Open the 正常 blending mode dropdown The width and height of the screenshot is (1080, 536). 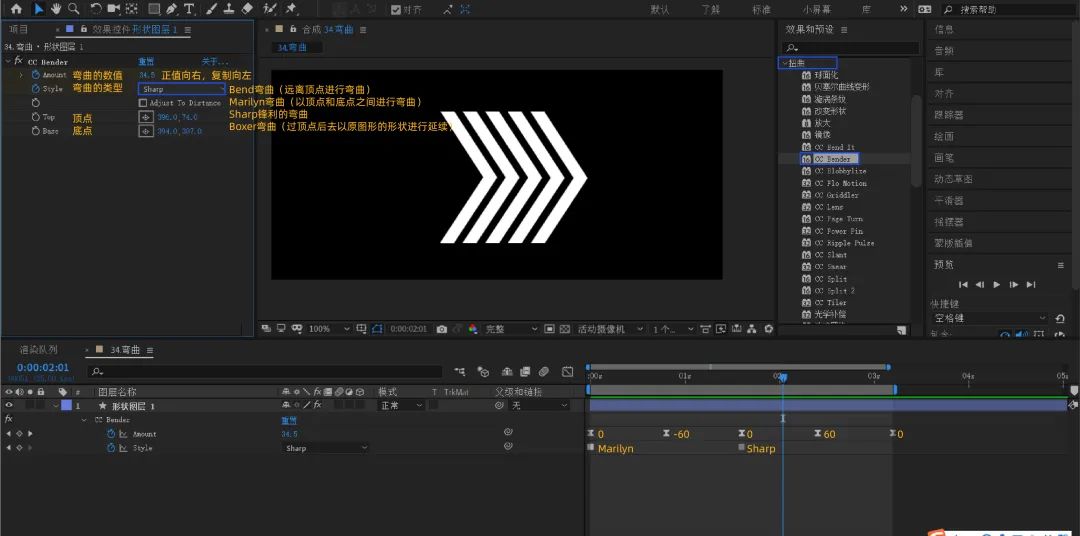pos(402,406)
